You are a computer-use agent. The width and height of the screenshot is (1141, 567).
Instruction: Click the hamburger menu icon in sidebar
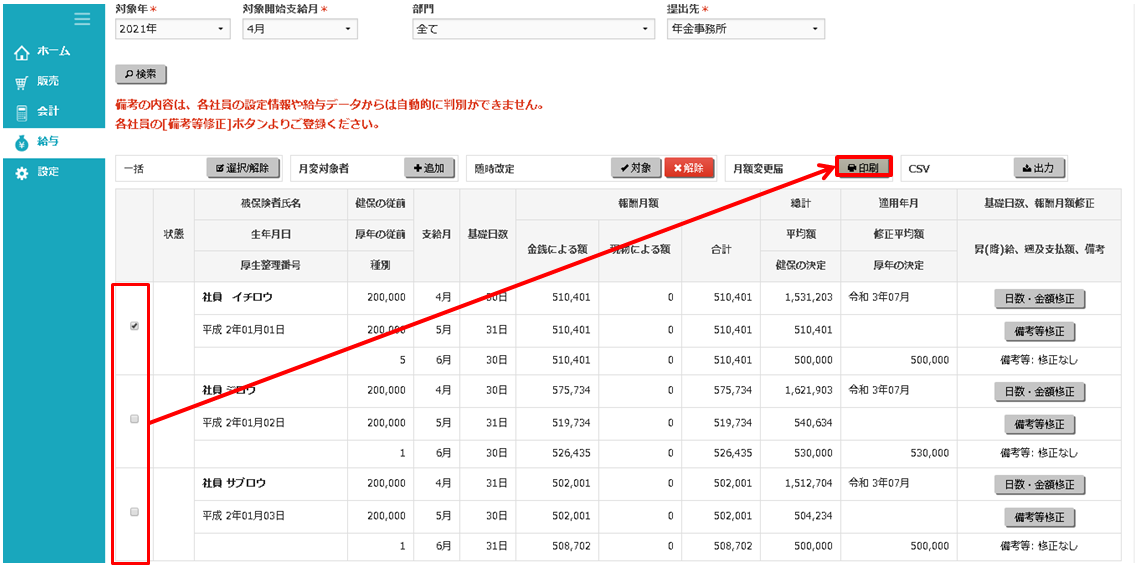click(x=82, y=19)
